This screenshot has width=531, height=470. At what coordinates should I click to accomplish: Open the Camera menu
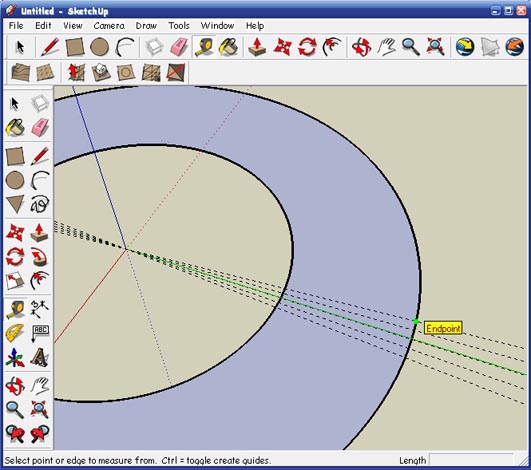point(109,26)
